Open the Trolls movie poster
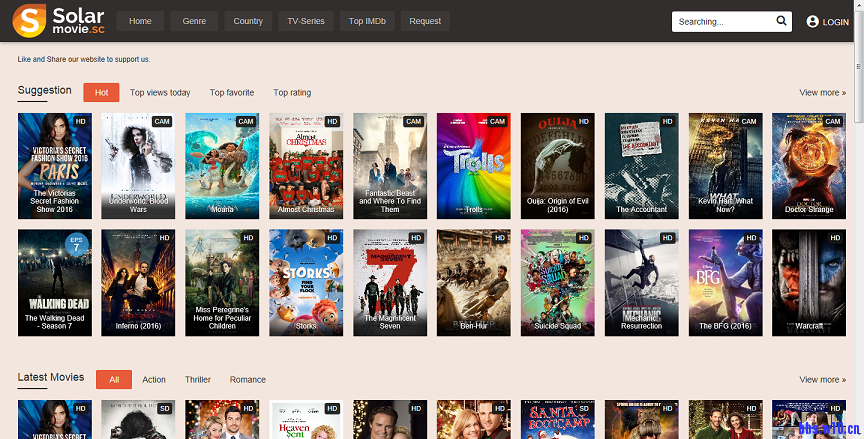864x439 pixels. [474, 166]
